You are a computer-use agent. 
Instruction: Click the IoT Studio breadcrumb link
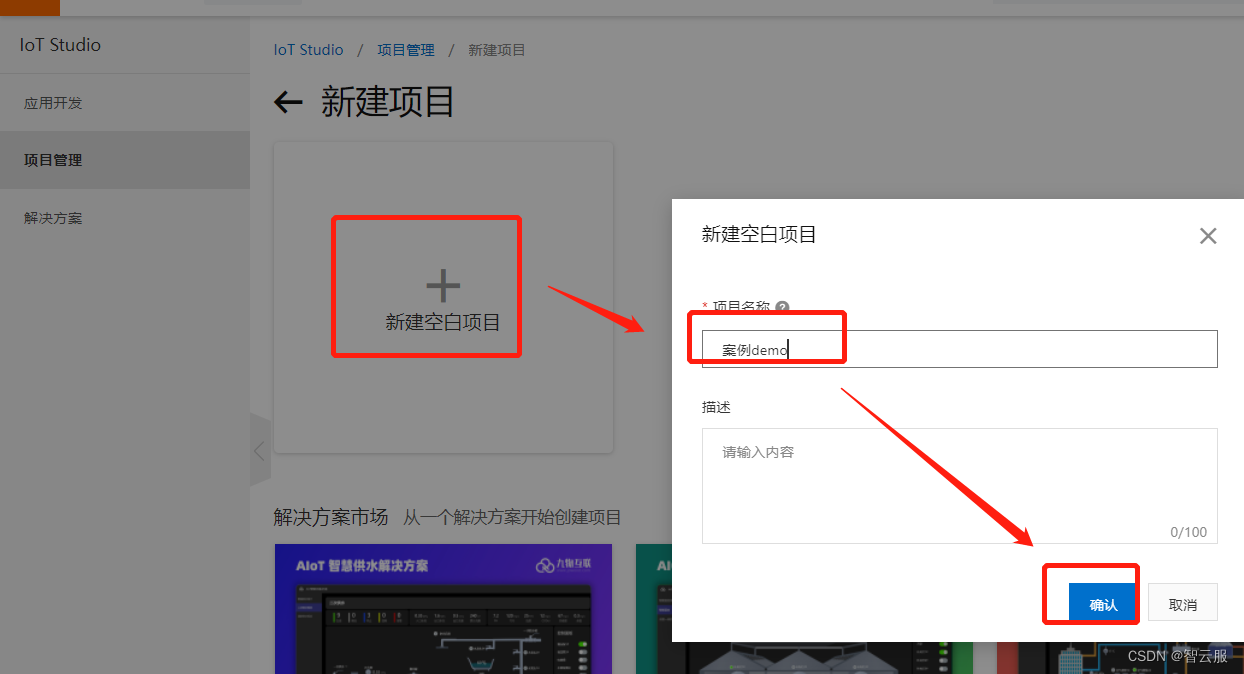(308, 49)
